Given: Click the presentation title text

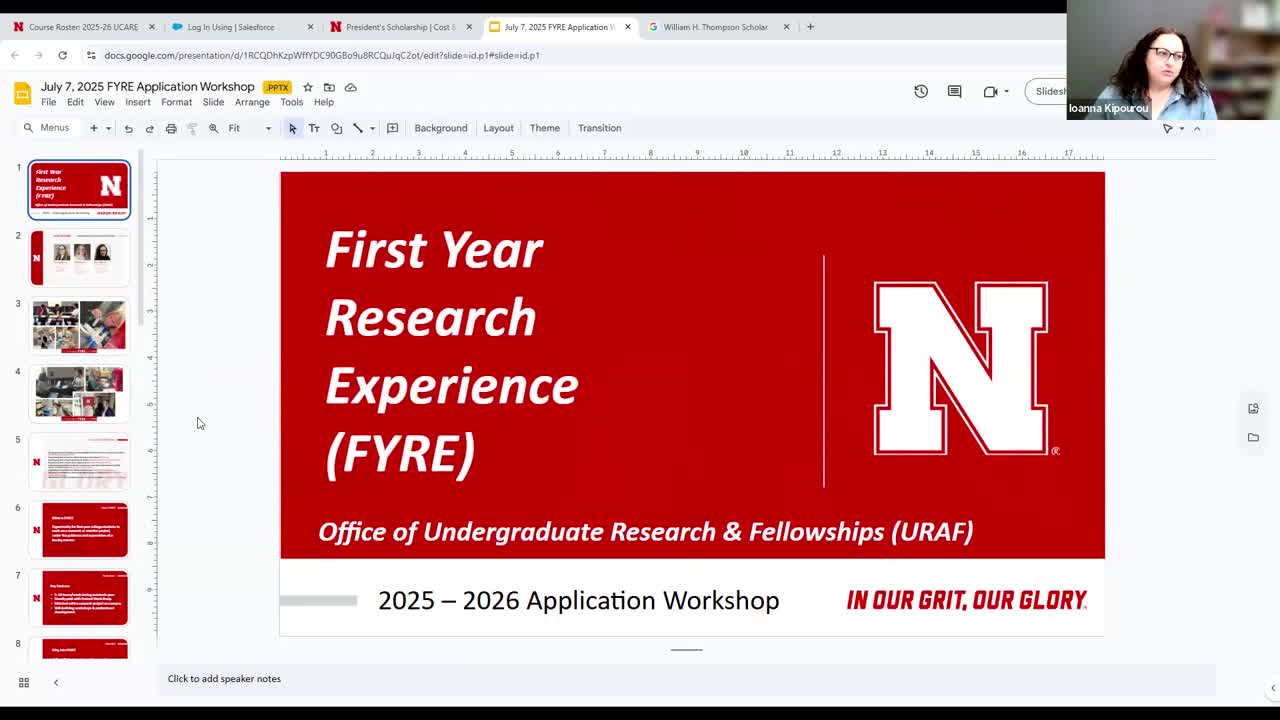Looking at the screenshot, I should pyautogui.click(x=148, y=87).
